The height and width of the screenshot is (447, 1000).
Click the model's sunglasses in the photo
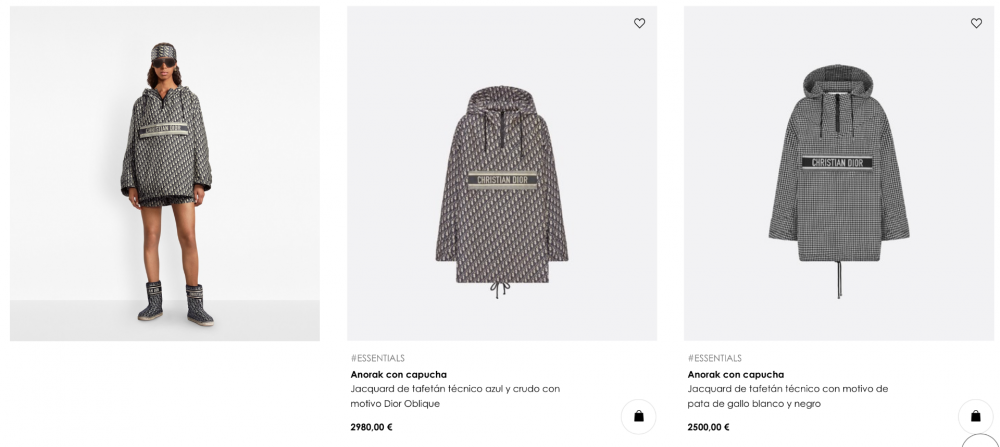coord(163,64)
